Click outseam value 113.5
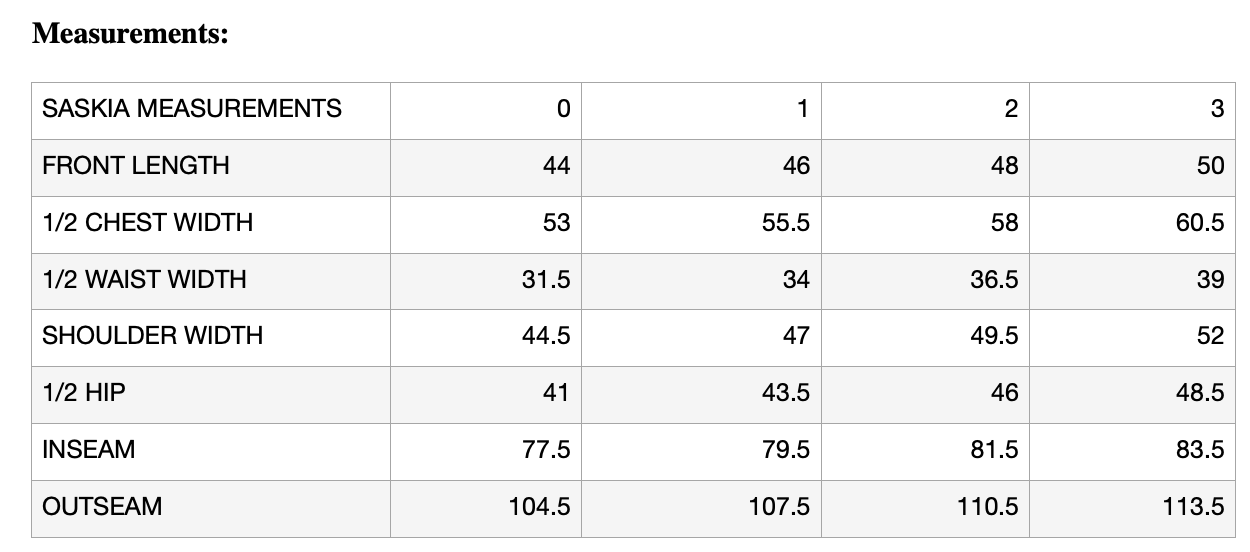The height and width of the screenshot is (552, 1250). click(x=1194, y=507)
